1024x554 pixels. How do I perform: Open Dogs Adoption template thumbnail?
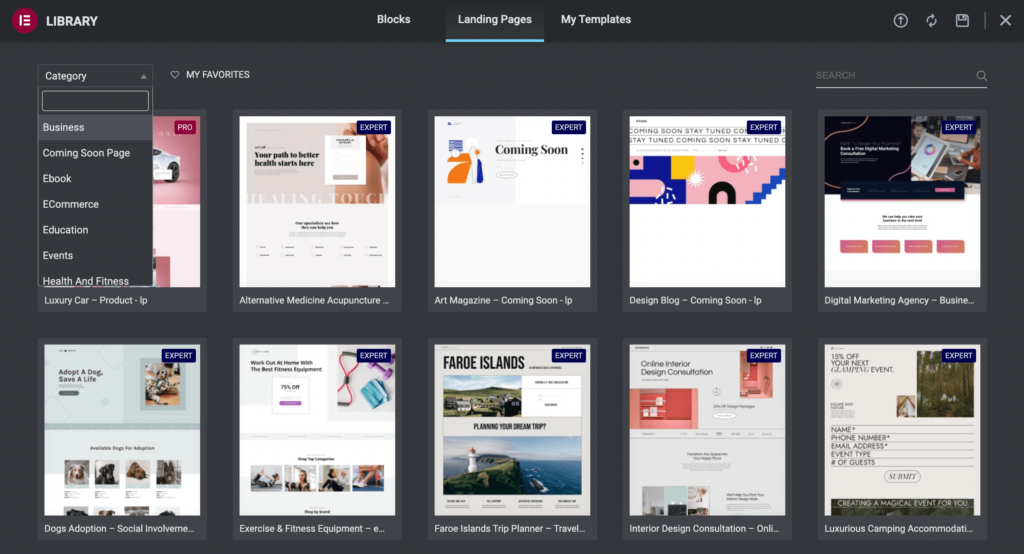pos(122,430)
